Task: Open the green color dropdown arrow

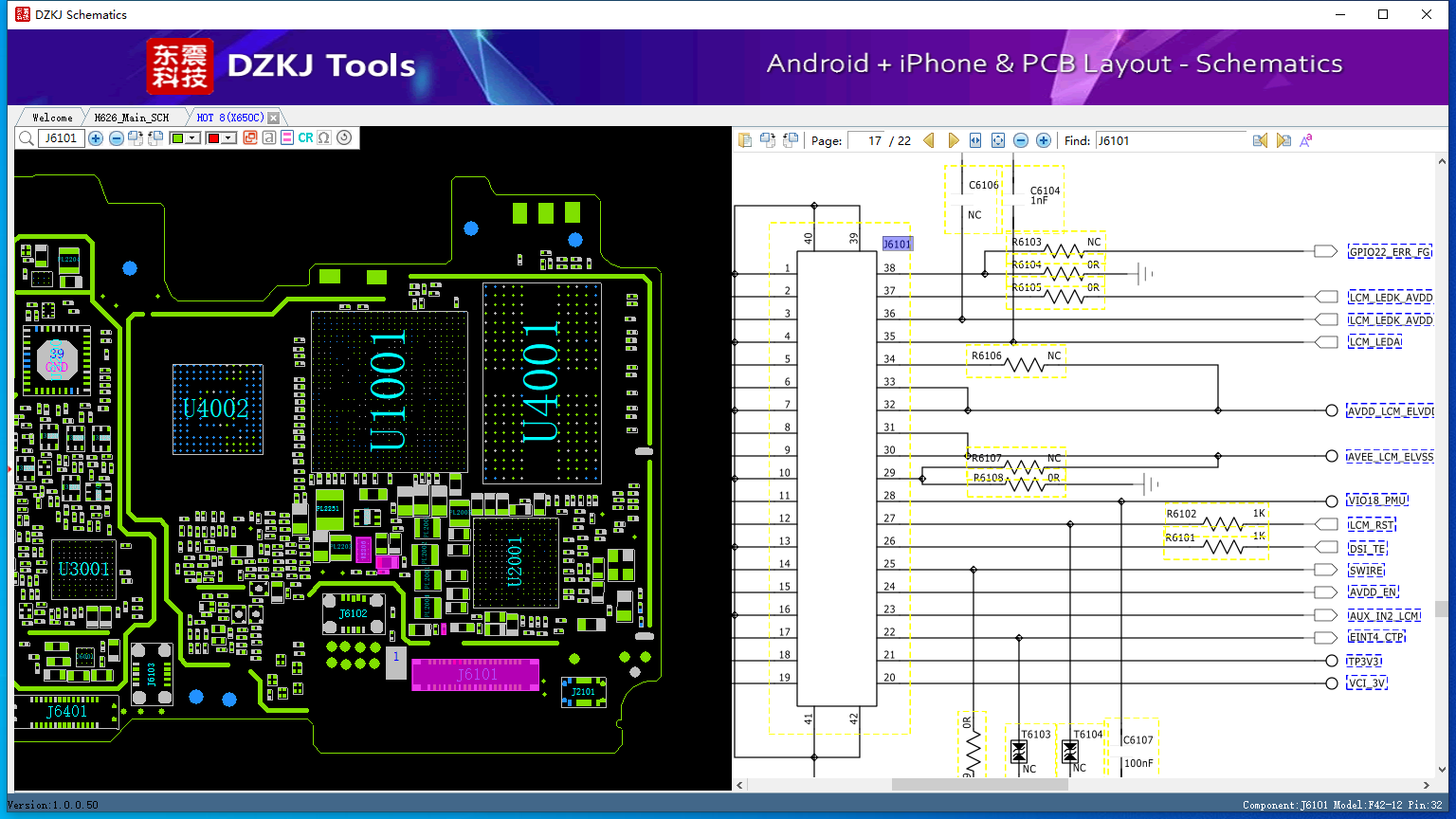Action: click(192, 138)
